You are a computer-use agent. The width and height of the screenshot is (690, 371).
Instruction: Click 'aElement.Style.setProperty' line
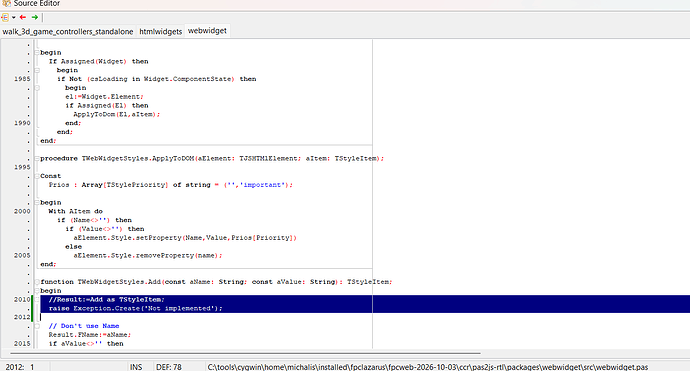185,238
